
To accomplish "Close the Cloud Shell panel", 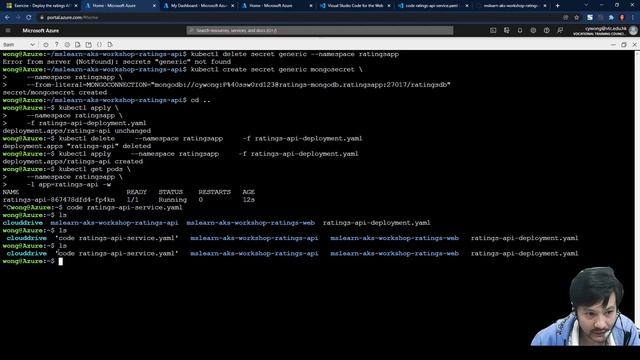I will 634,44.
